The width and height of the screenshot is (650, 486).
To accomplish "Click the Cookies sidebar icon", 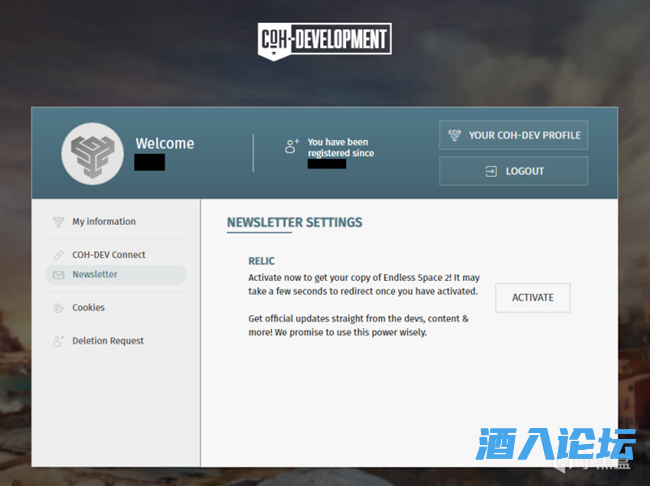I will tap(58, 308).
